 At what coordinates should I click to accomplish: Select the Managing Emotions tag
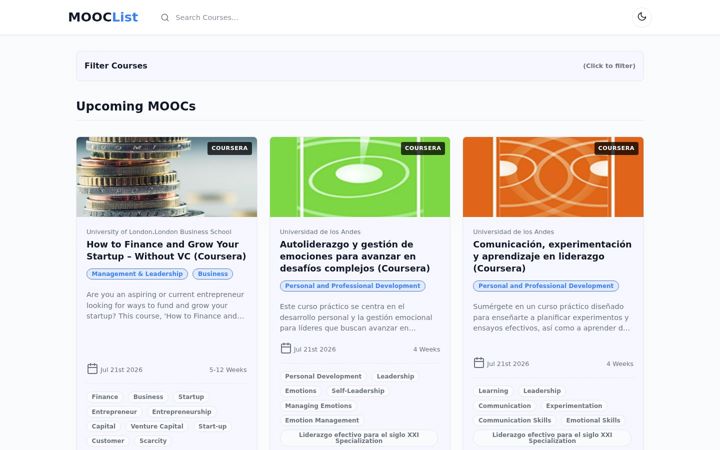318,406
